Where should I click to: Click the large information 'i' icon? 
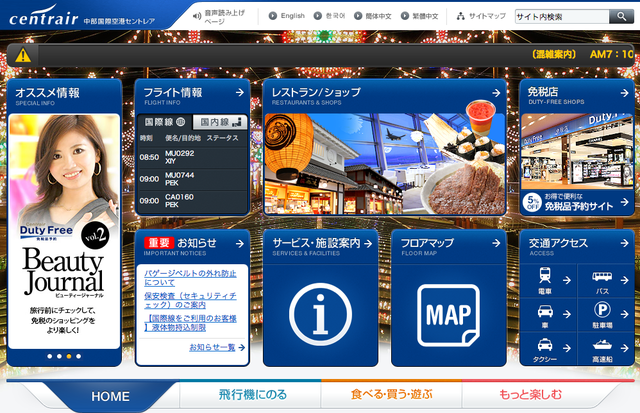pyautogui.click(x=320, y=314)
